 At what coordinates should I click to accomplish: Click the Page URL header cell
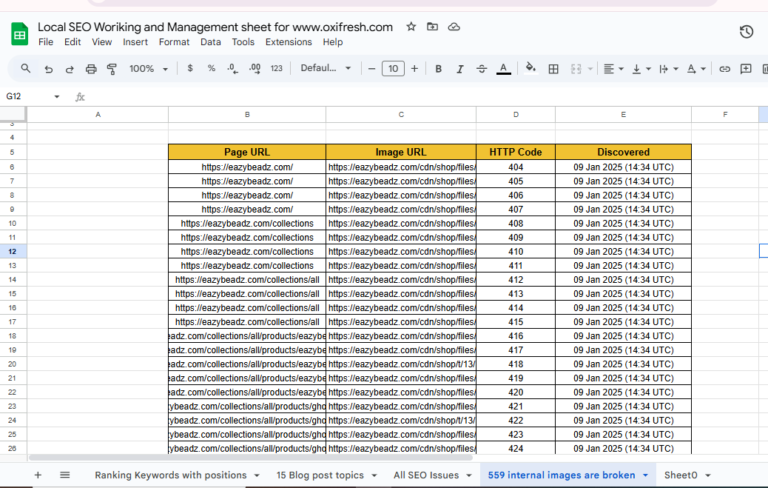[247, 152]
